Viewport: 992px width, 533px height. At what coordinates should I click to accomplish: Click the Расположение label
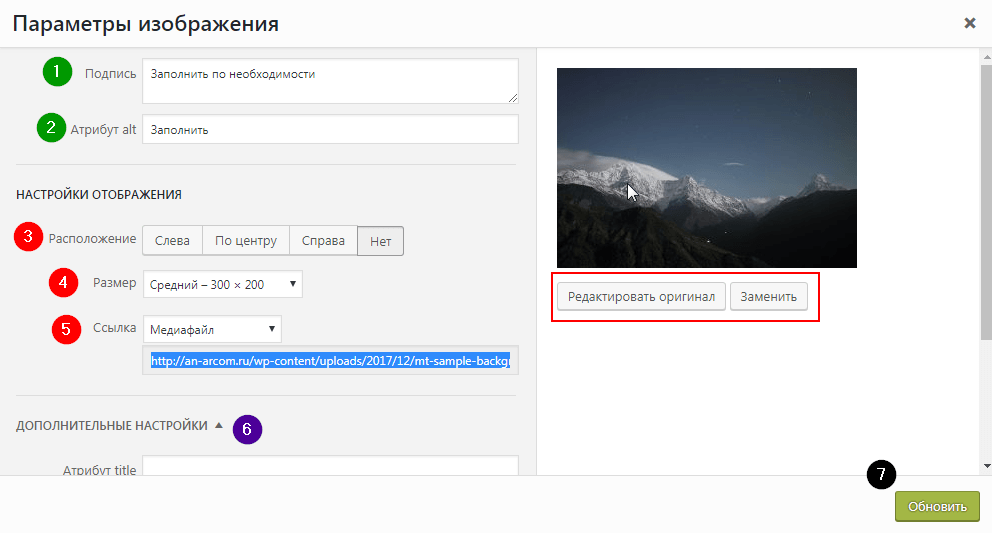92,239
